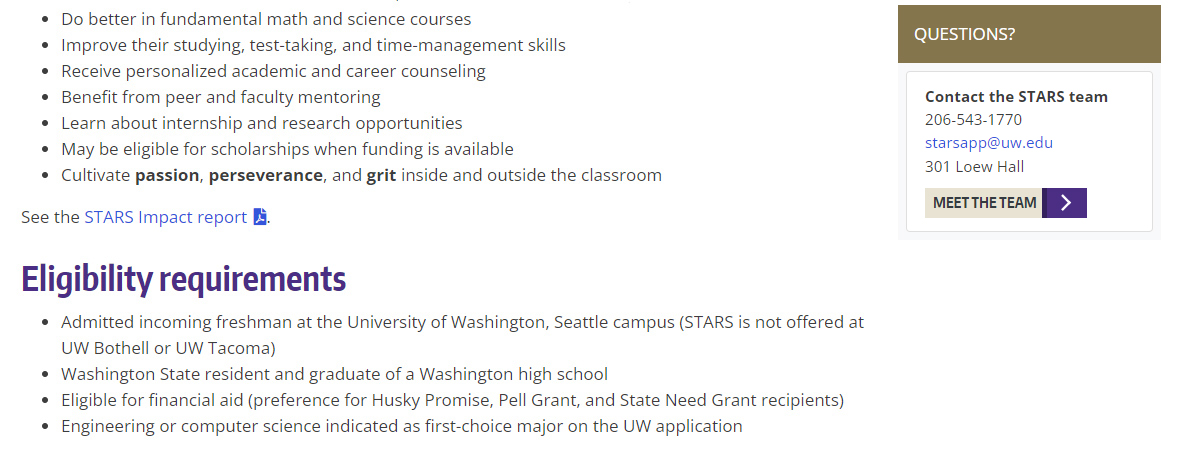Click the PDF icon after Impact report
The height and width of the screenshot is (458, 1179).
260,217
